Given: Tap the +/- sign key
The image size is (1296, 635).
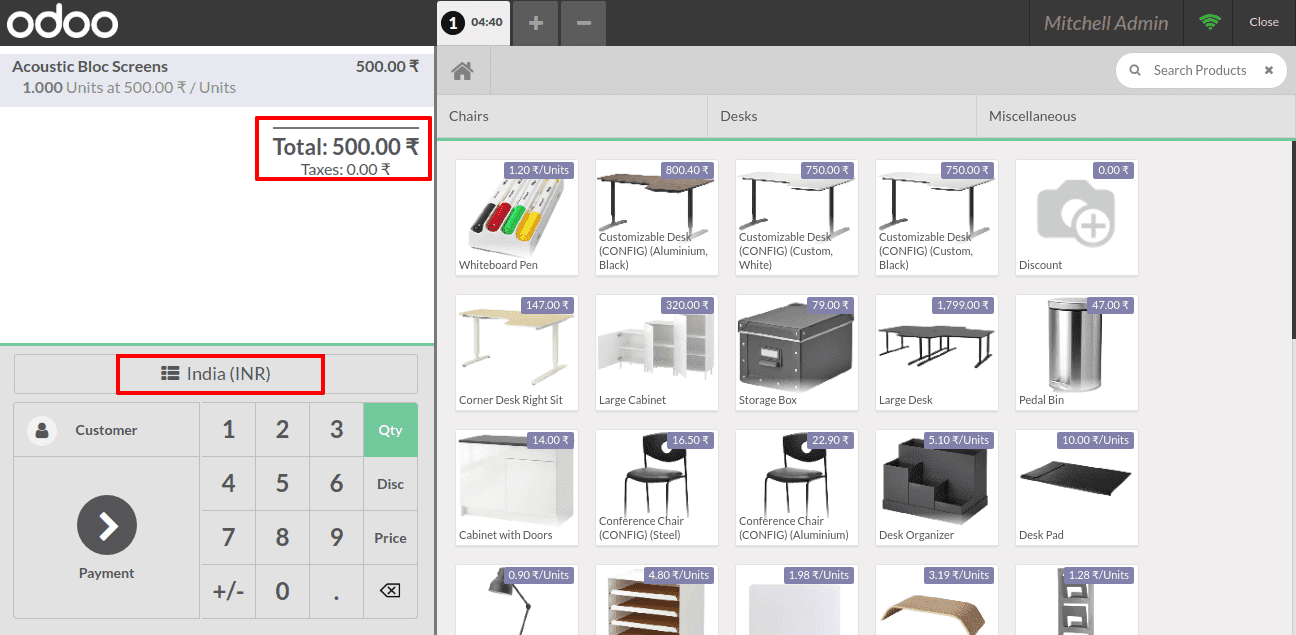Looking at the screenshot, I should [x=229, y=591].
